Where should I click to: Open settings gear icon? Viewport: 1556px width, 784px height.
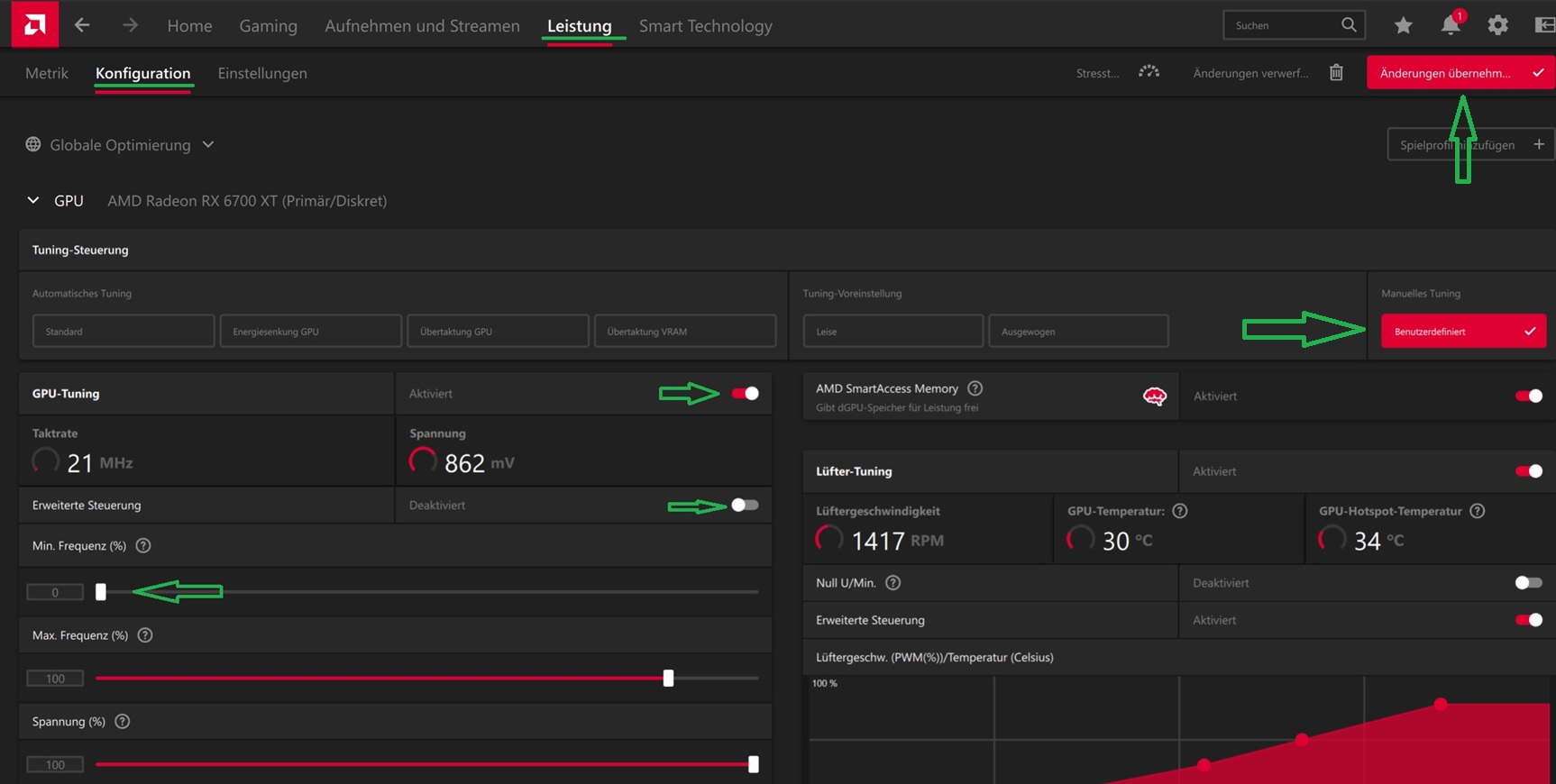coord(1497,25)
